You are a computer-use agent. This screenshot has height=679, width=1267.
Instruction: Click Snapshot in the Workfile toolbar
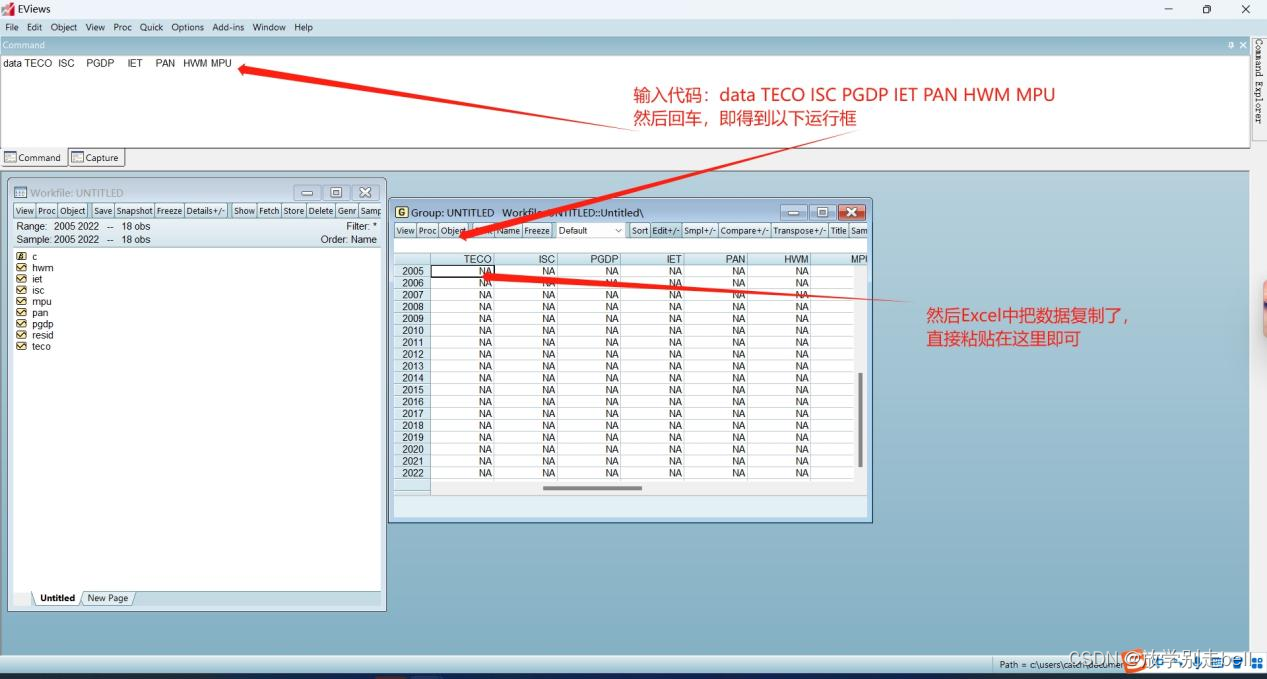click(x=134, y=211)
